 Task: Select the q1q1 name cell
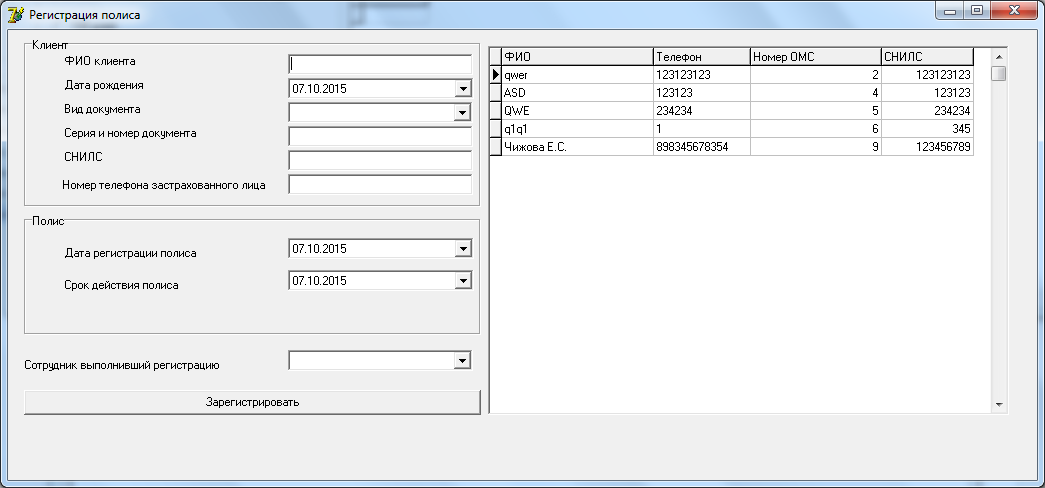click(x=577, y=129)
